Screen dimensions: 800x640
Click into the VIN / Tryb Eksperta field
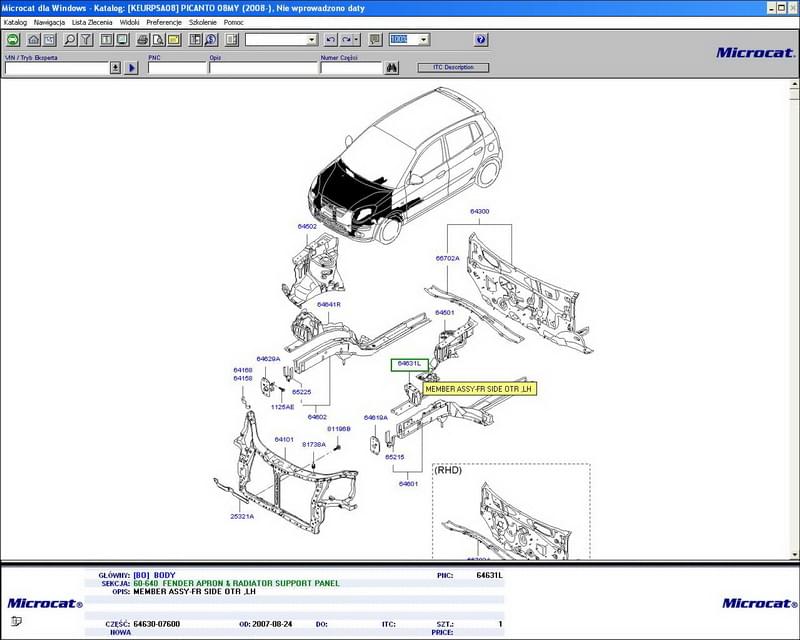[57, 68]
